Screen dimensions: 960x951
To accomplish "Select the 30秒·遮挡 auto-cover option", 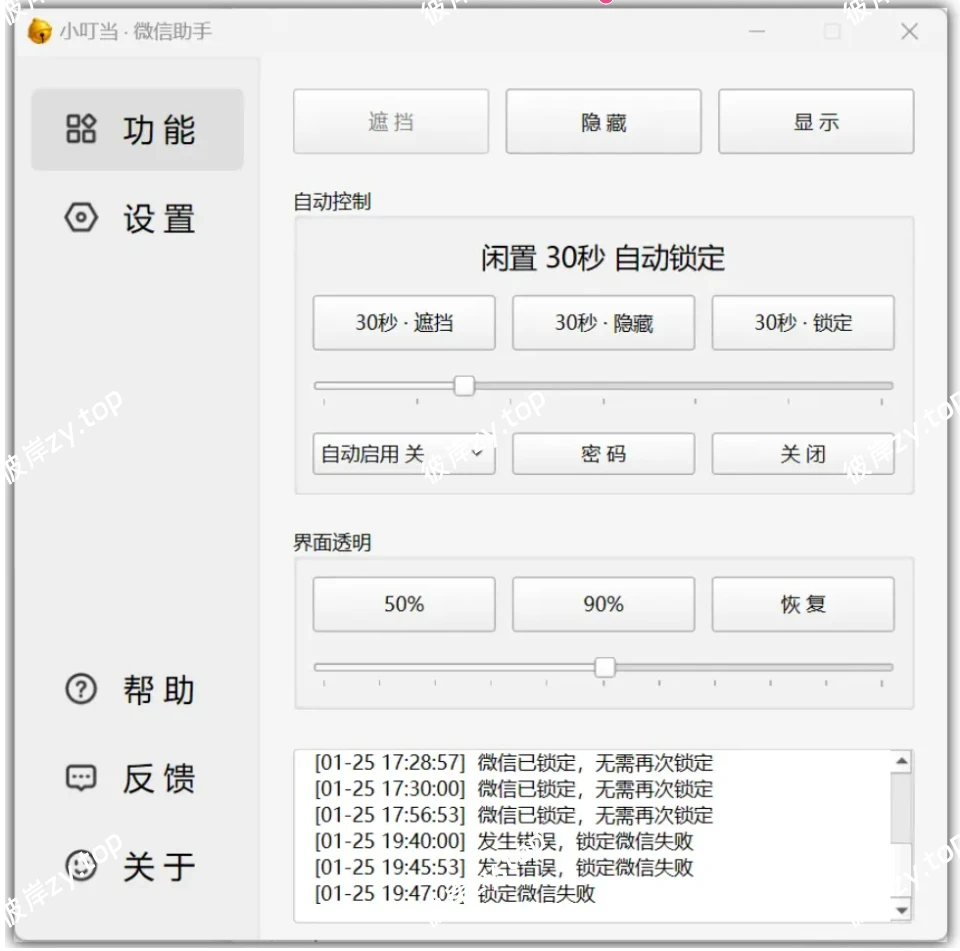I will click(x=403, y=322).
